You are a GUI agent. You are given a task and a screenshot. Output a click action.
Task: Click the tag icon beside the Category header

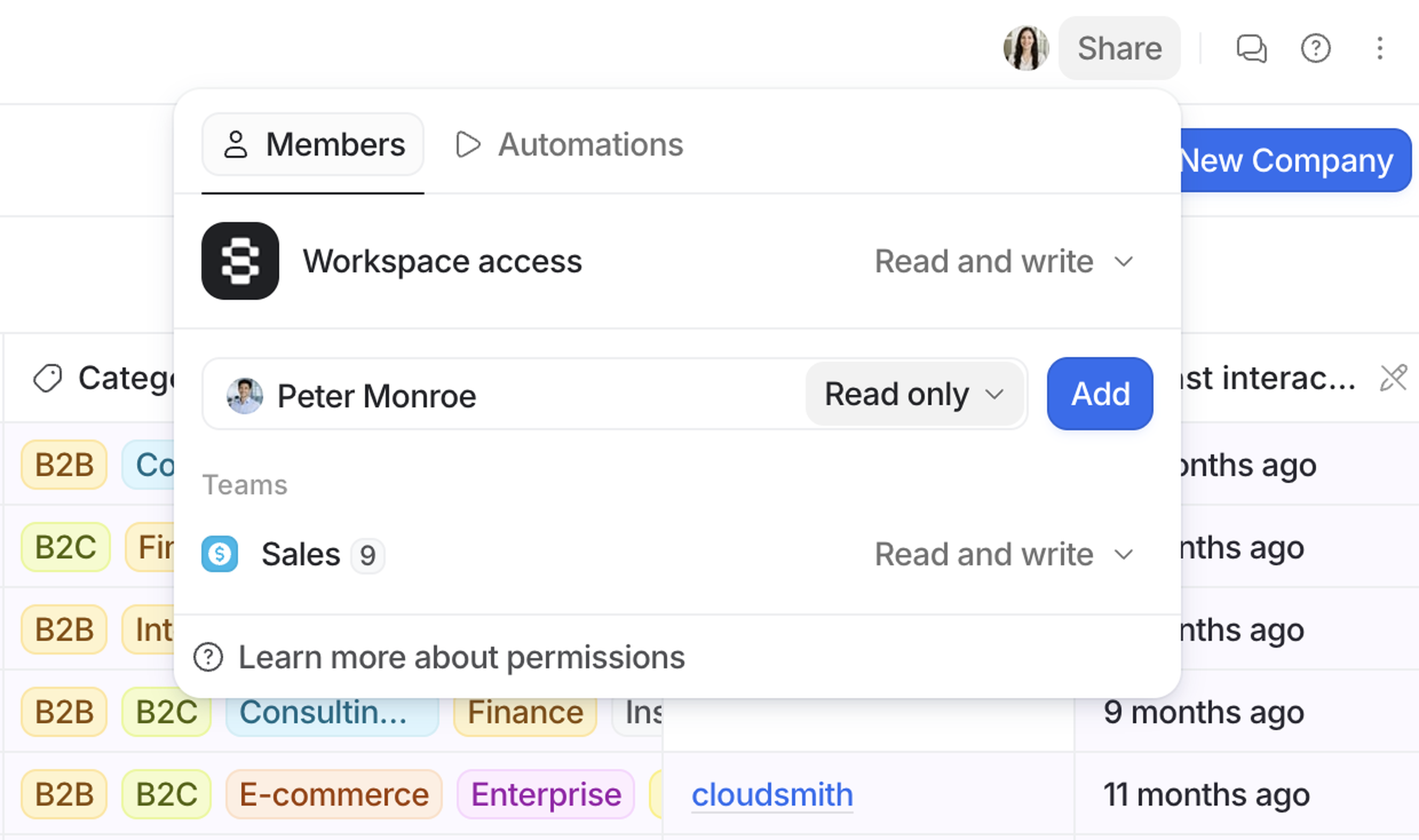pos(48,378)
